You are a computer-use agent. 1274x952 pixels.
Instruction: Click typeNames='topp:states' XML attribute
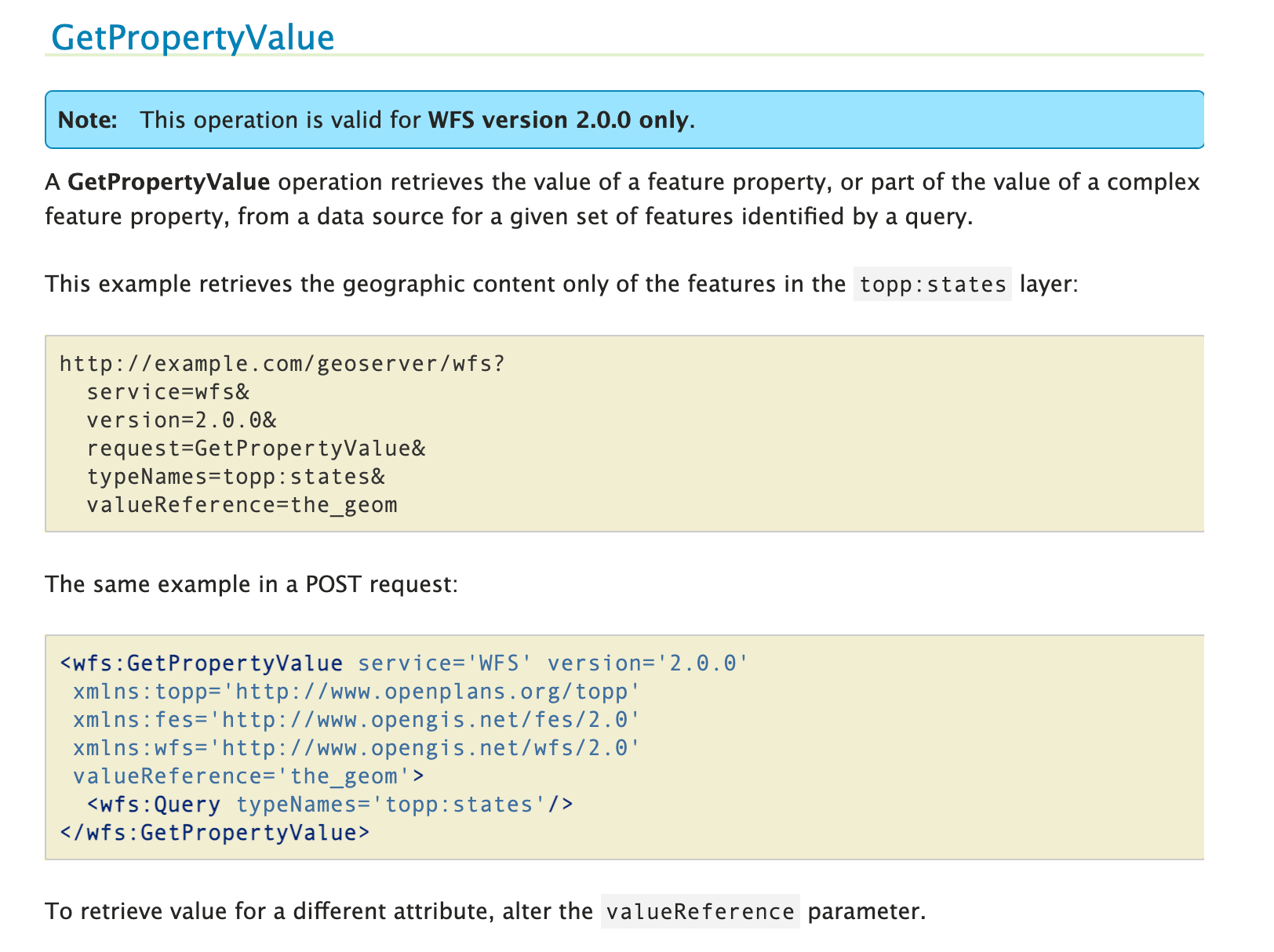(x=391, y=805)
